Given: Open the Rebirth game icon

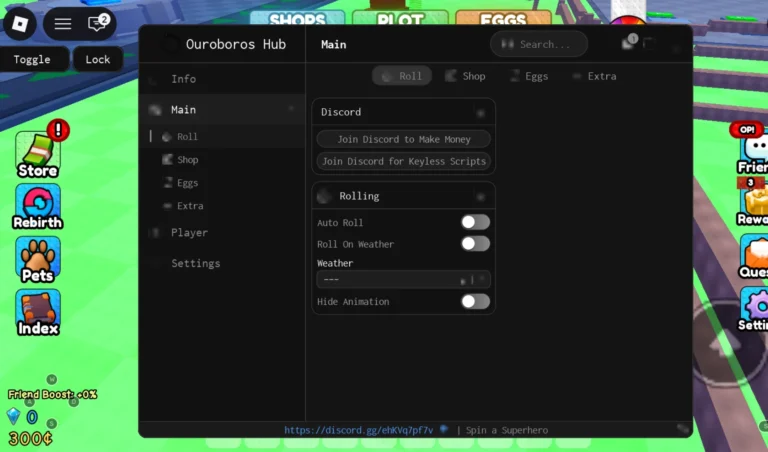Looking at the screenshot, I should pos(38,207).
